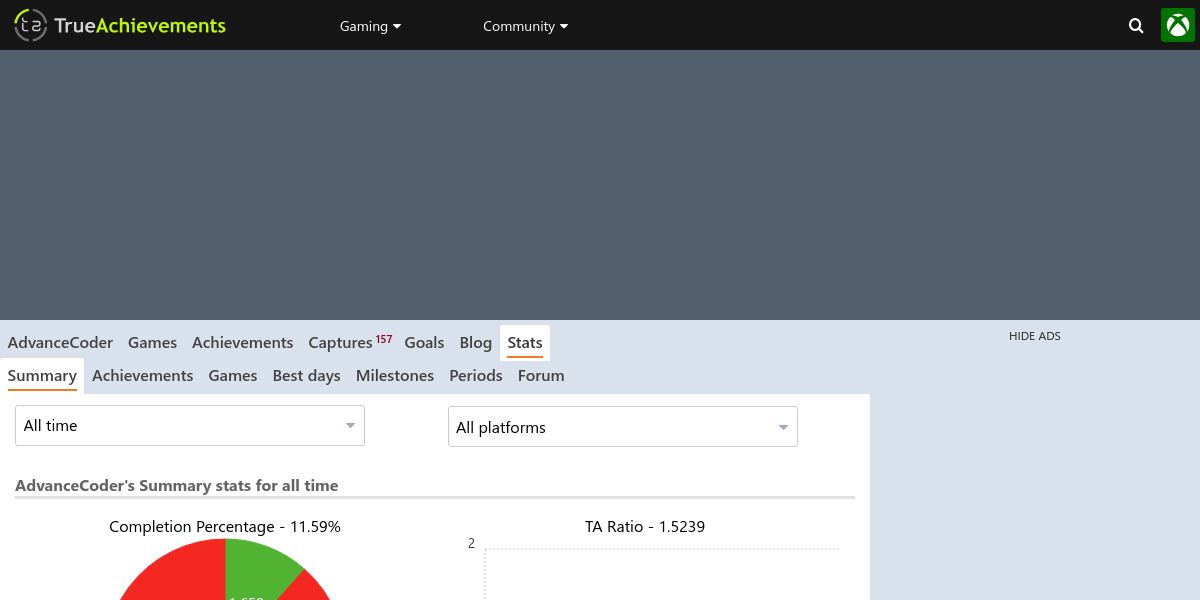Open the Forum sub-tab

pos(541,376)
